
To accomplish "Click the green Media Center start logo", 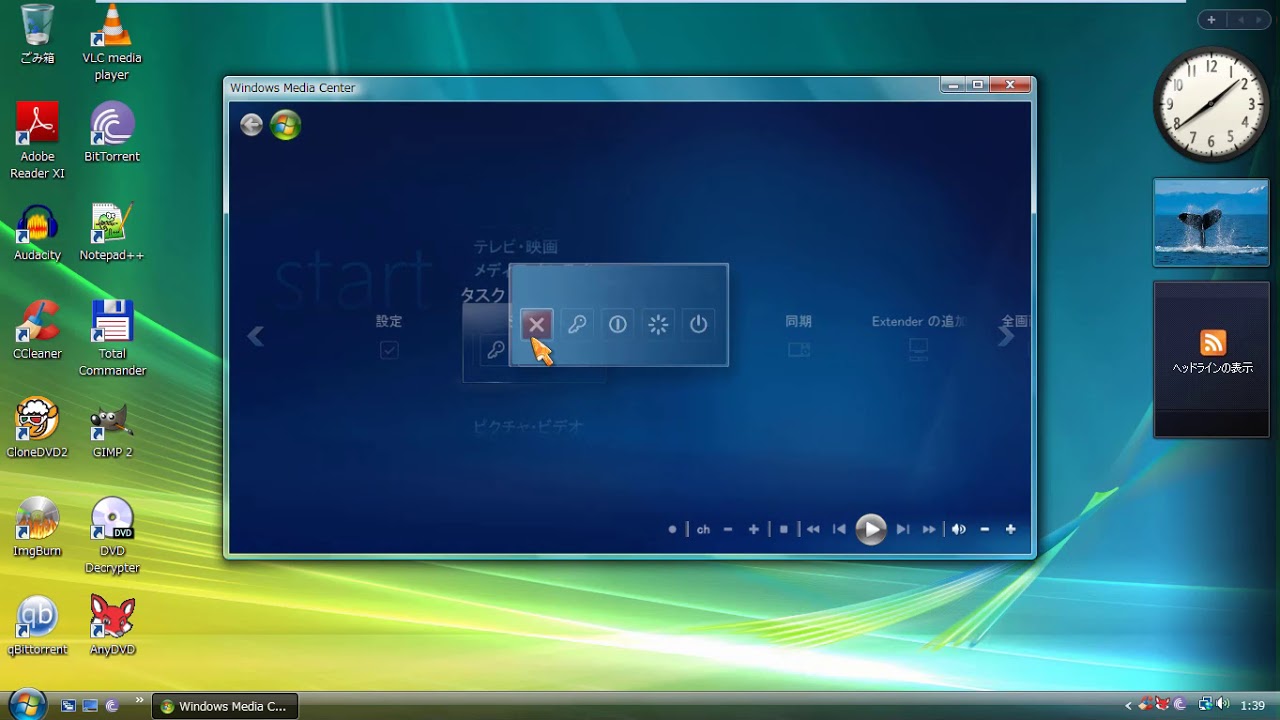I will 285,124.
